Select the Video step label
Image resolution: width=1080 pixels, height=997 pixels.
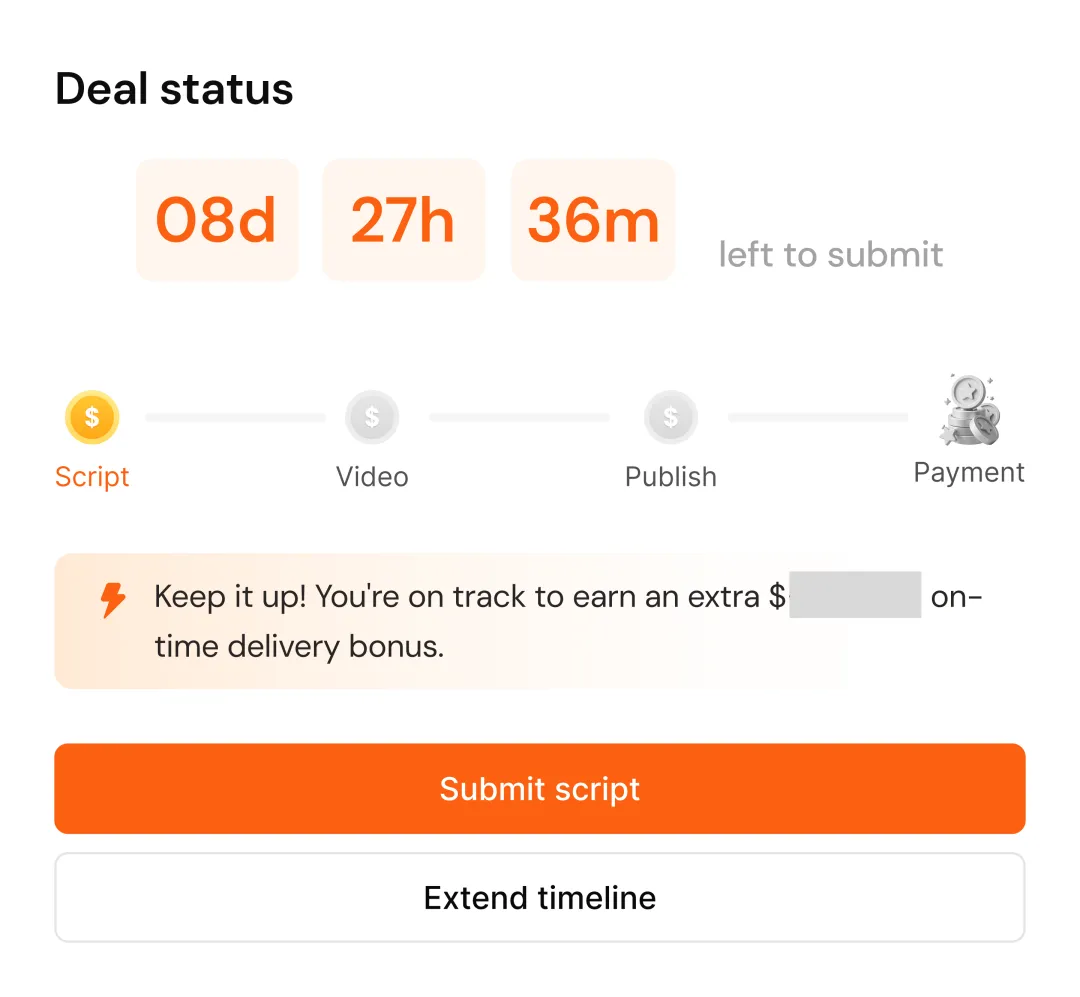pos(372,477)
